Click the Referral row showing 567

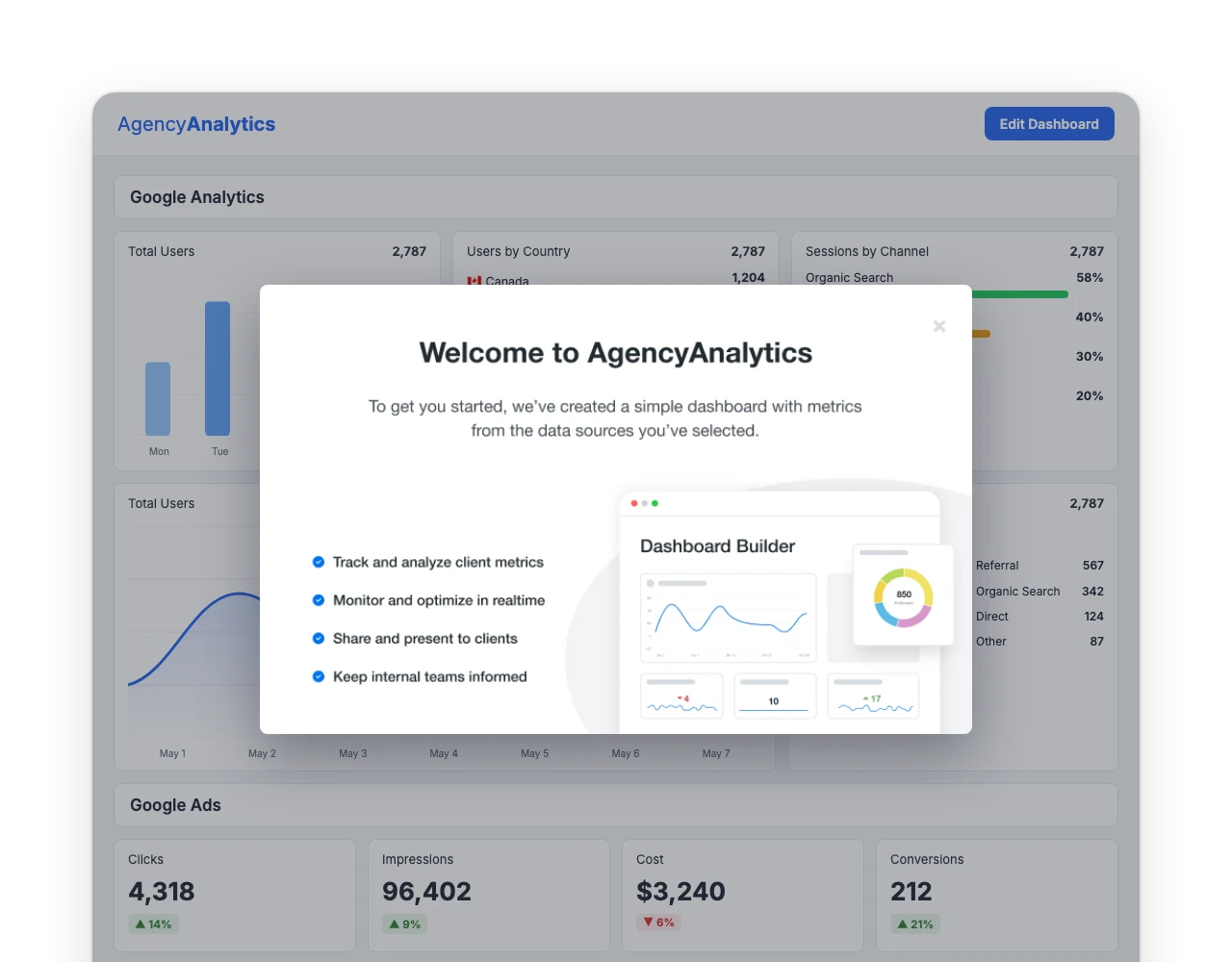(x=1039, y=566)
